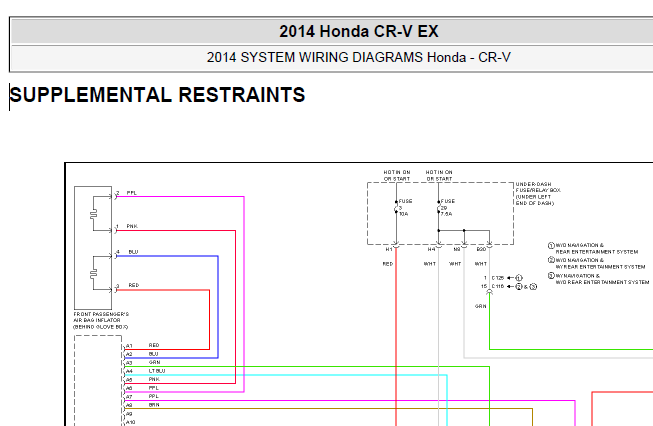653x426 pixels.
Task: Click inflator pin 4 'BLU' label
Action: (133, 252)
